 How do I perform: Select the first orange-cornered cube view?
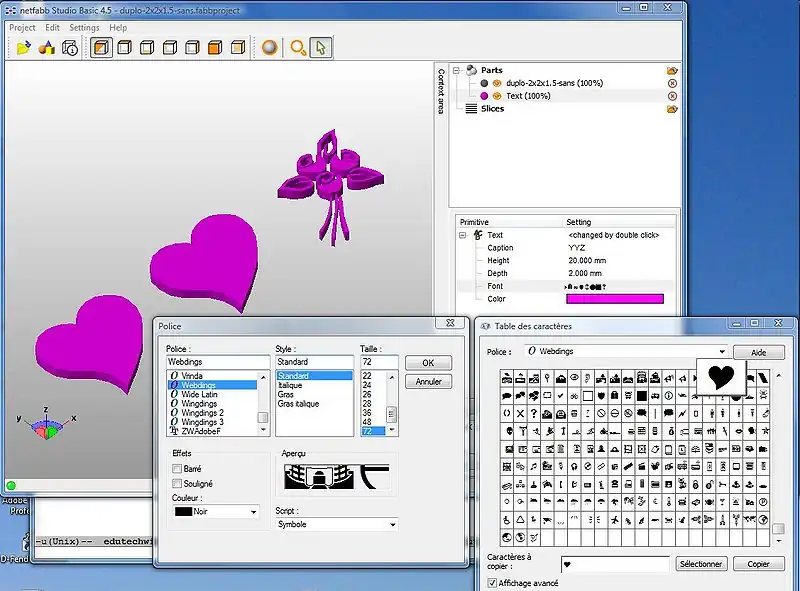coord(101,47)
